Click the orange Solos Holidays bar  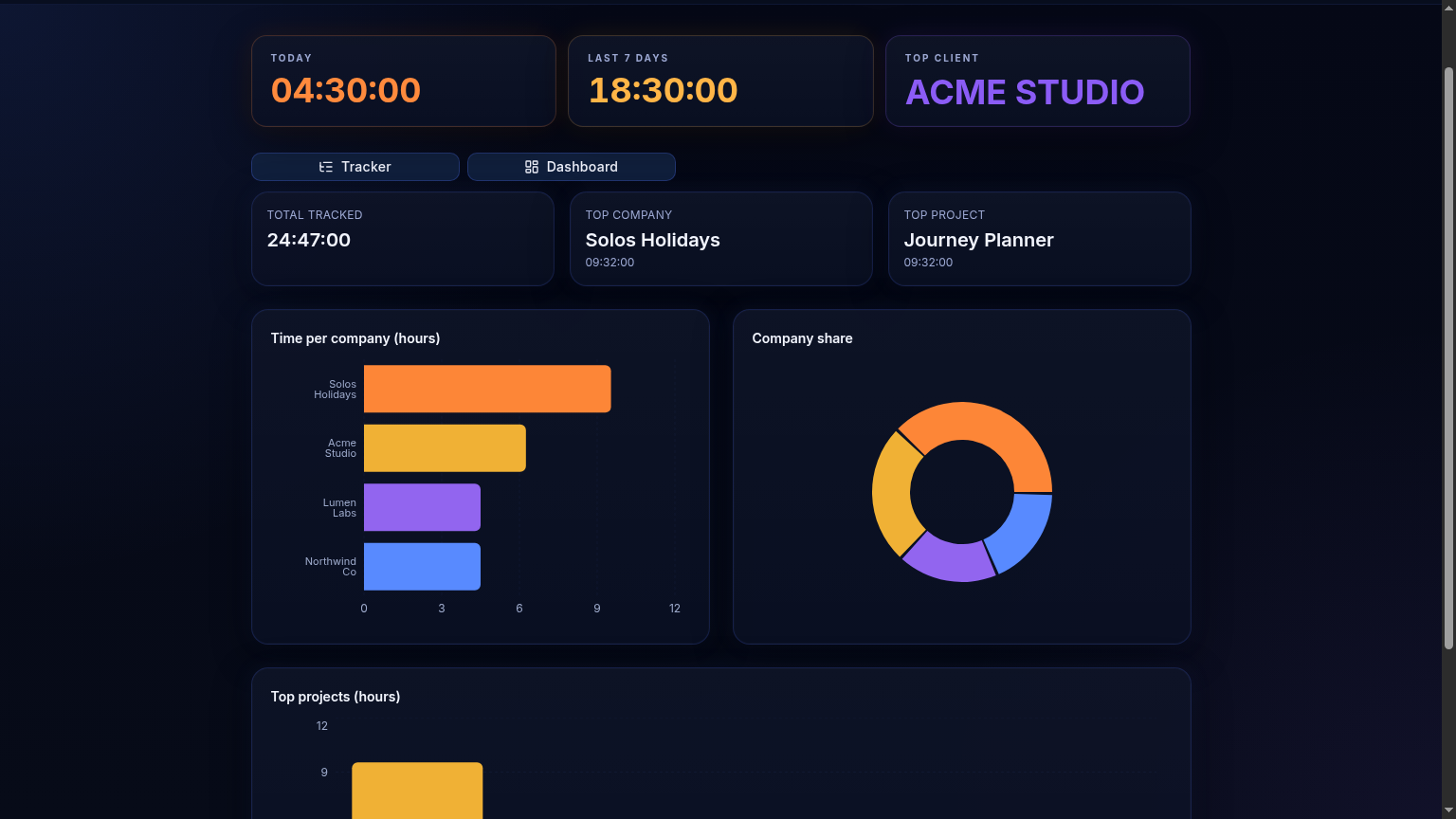point(487,389)
